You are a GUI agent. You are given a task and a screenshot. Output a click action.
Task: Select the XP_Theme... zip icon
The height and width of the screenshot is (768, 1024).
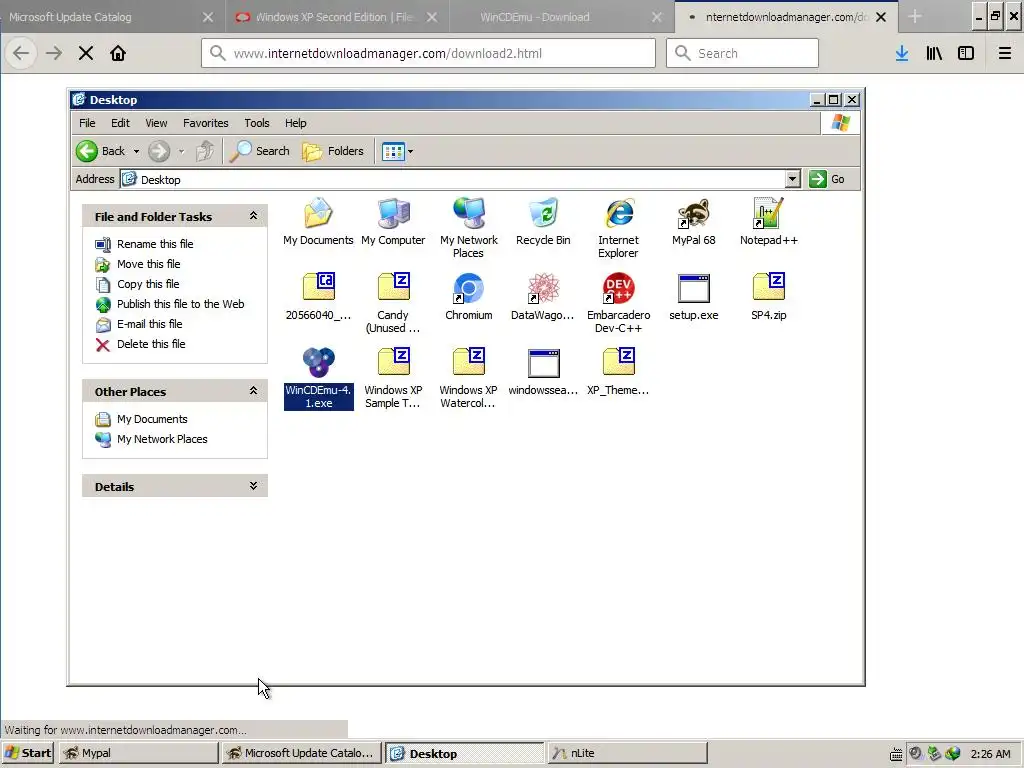tap(618, 362)
